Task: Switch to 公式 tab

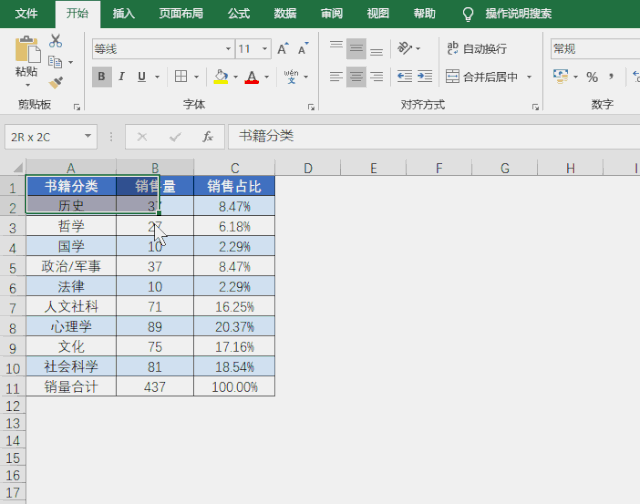Action: [x=239, y=14]
